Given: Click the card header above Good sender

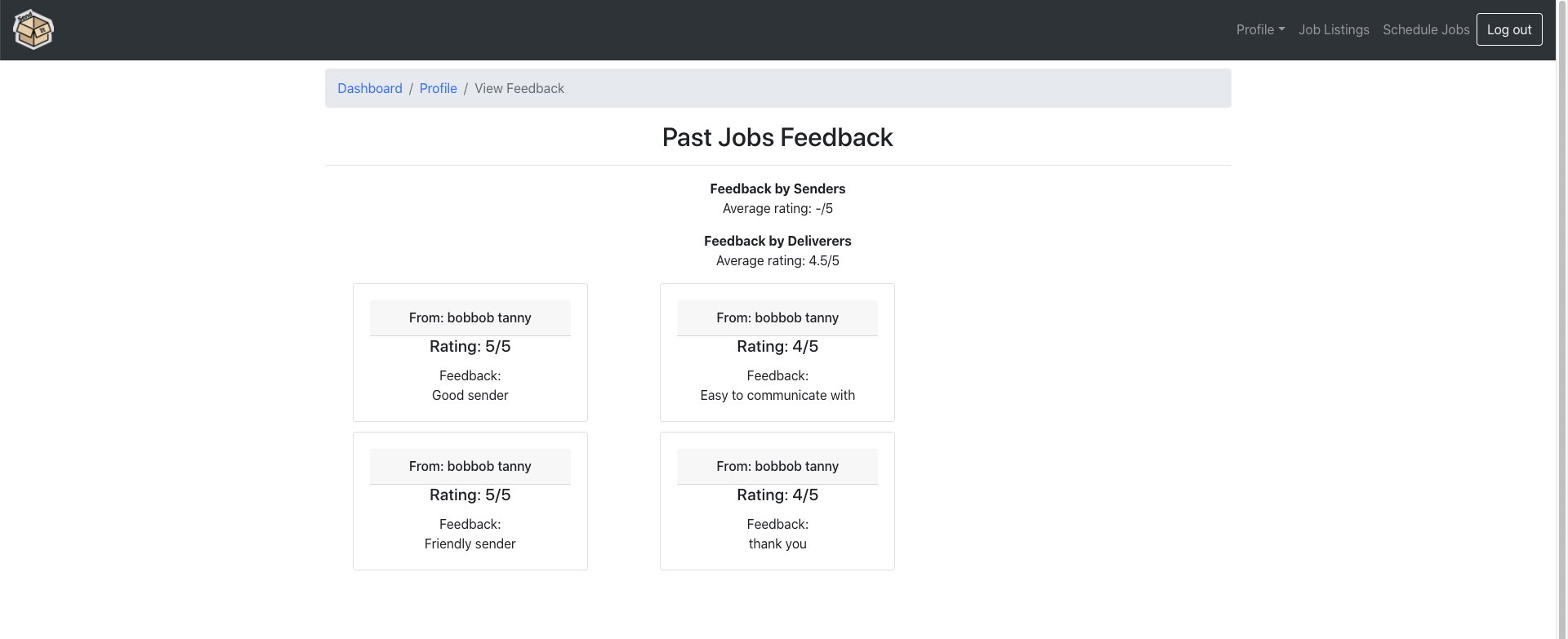Looking at the screenshot, I should click(x=470, y=317).
